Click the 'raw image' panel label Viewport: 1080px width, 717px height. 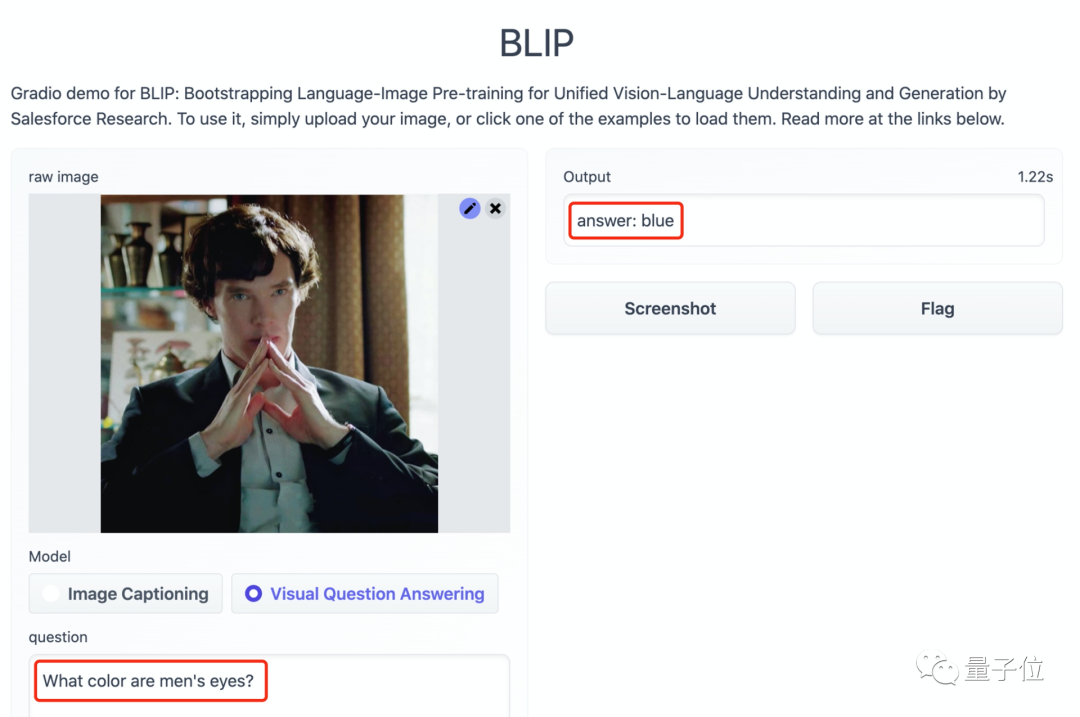tap(63, 177)
